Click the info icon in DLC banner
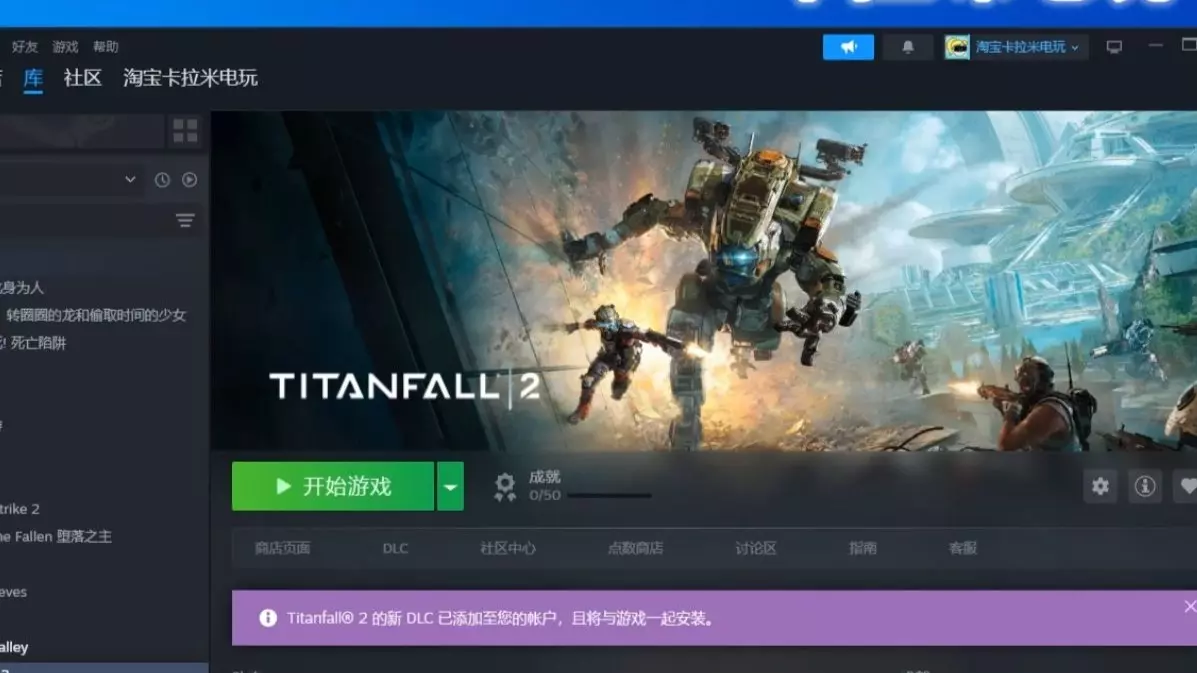Viewport: 1197px width, 673px height. 268,618
